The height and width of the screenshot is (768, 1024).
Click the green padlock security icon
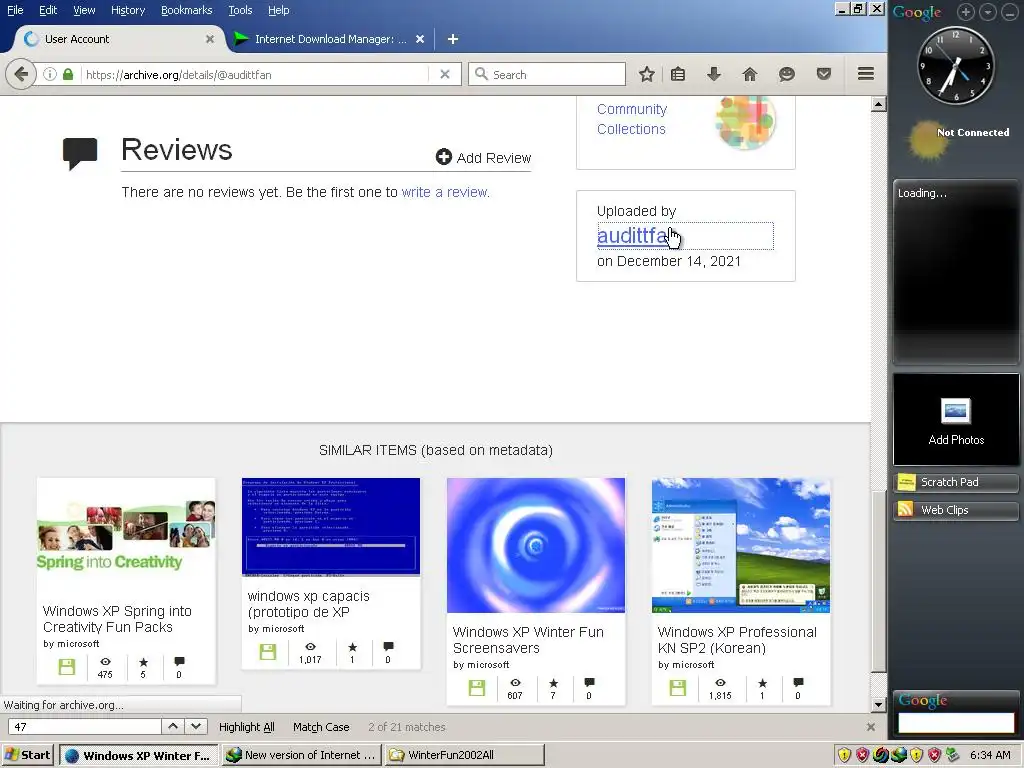[68, 74]
